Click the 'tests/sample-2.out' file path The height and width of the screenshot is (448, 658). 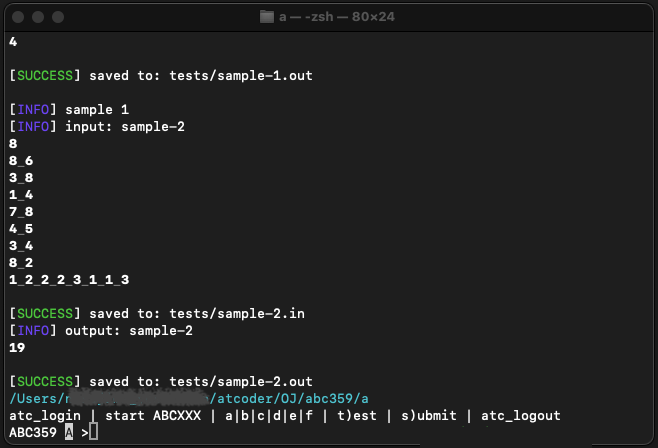point(241,381)
